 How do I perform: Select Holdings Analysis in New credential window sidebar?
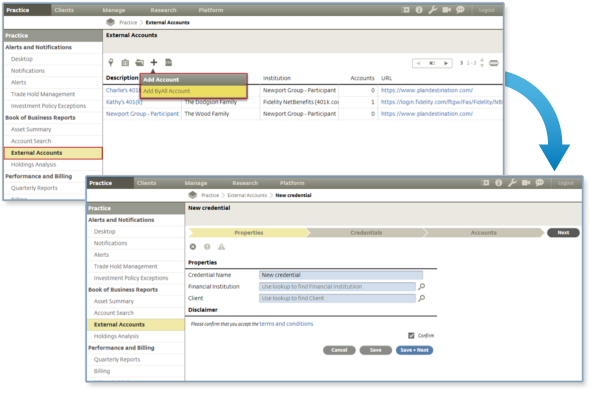[116, 336]
